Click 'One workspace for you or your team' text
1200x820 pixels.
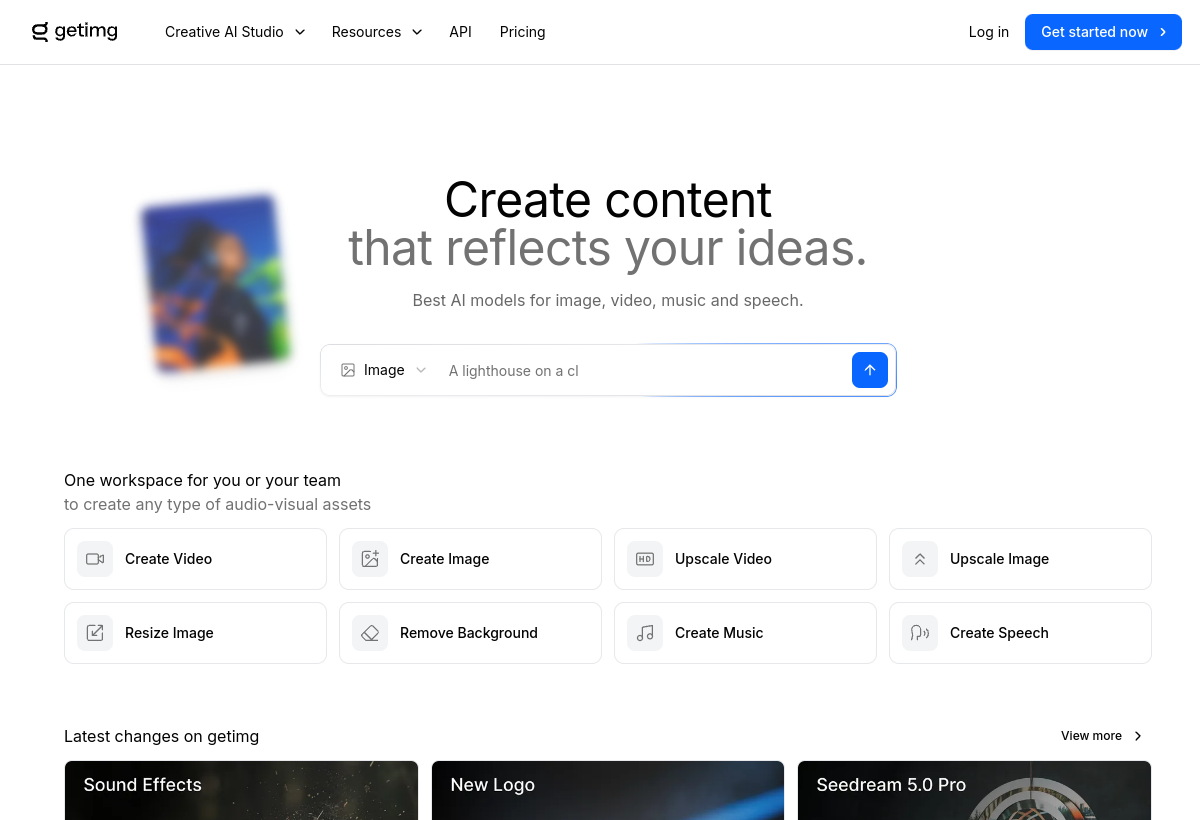click(202, 480)
